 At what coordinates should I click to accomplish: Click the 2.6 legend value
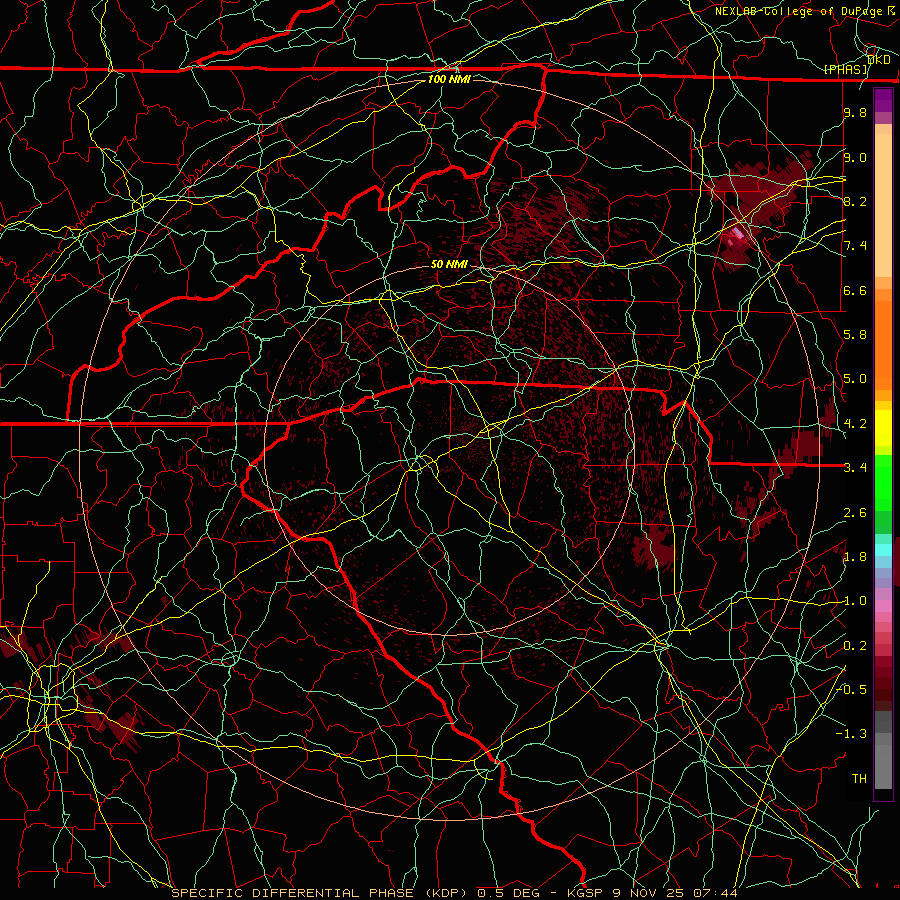[x=855, y=513]
